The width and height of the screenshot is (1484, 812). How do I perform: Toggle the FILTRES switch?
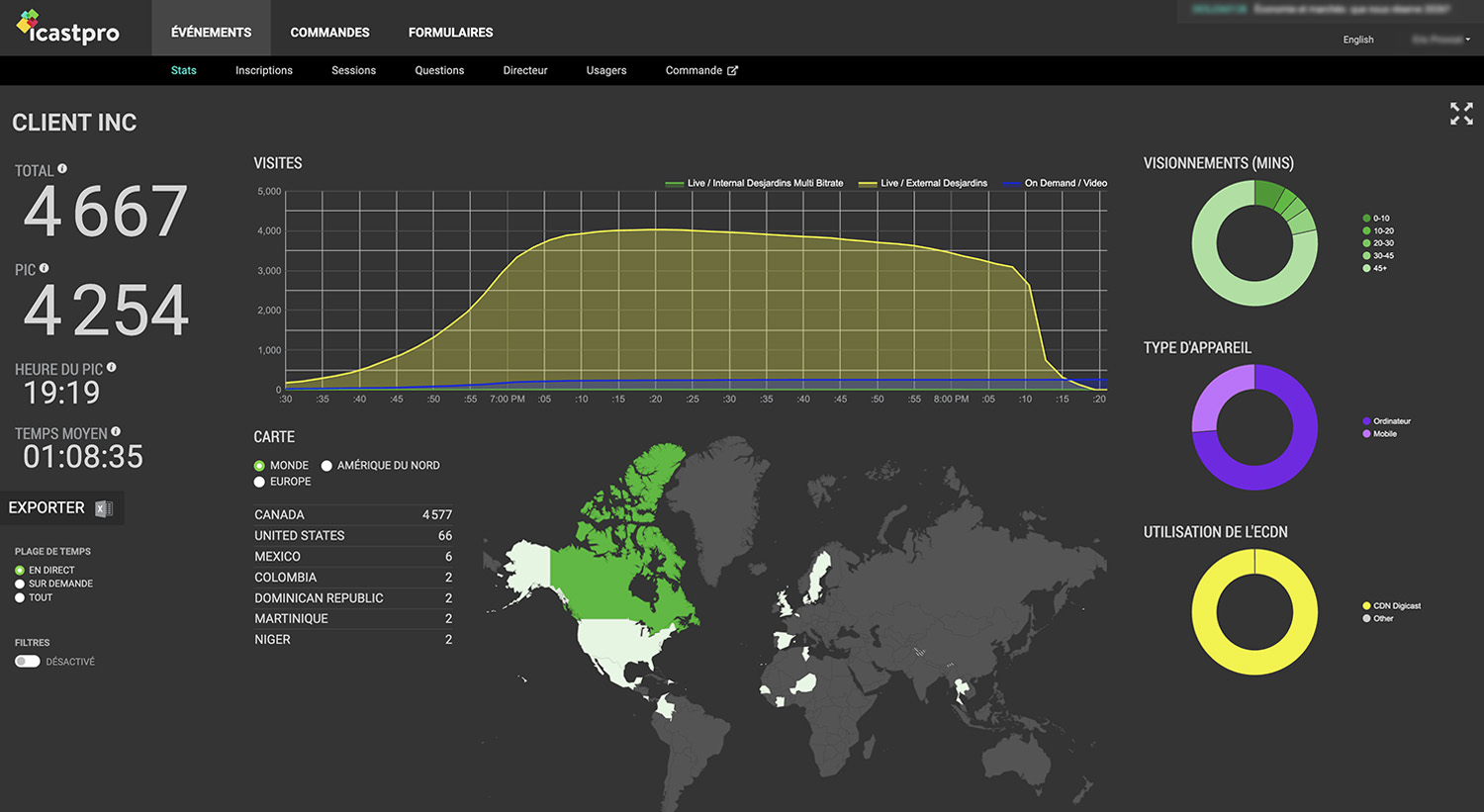point(28,661)
